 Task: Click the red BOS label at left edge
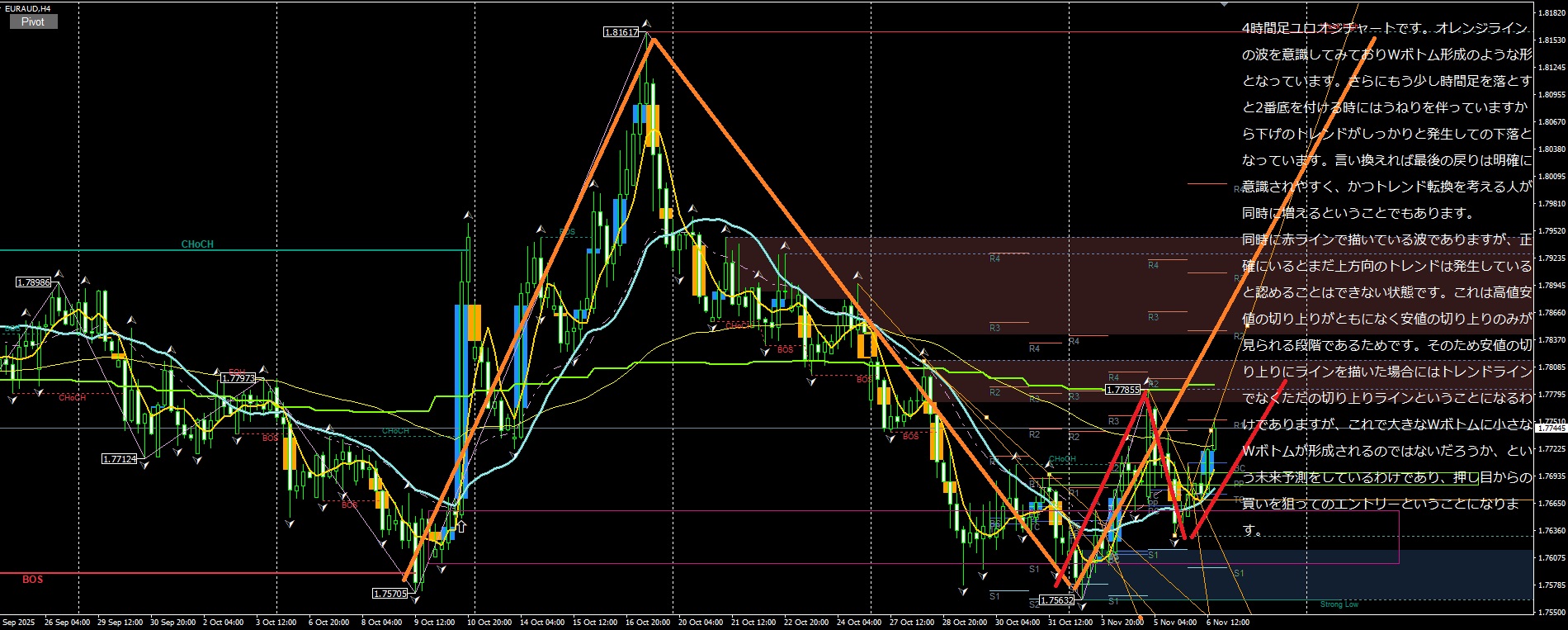(32, 580)
